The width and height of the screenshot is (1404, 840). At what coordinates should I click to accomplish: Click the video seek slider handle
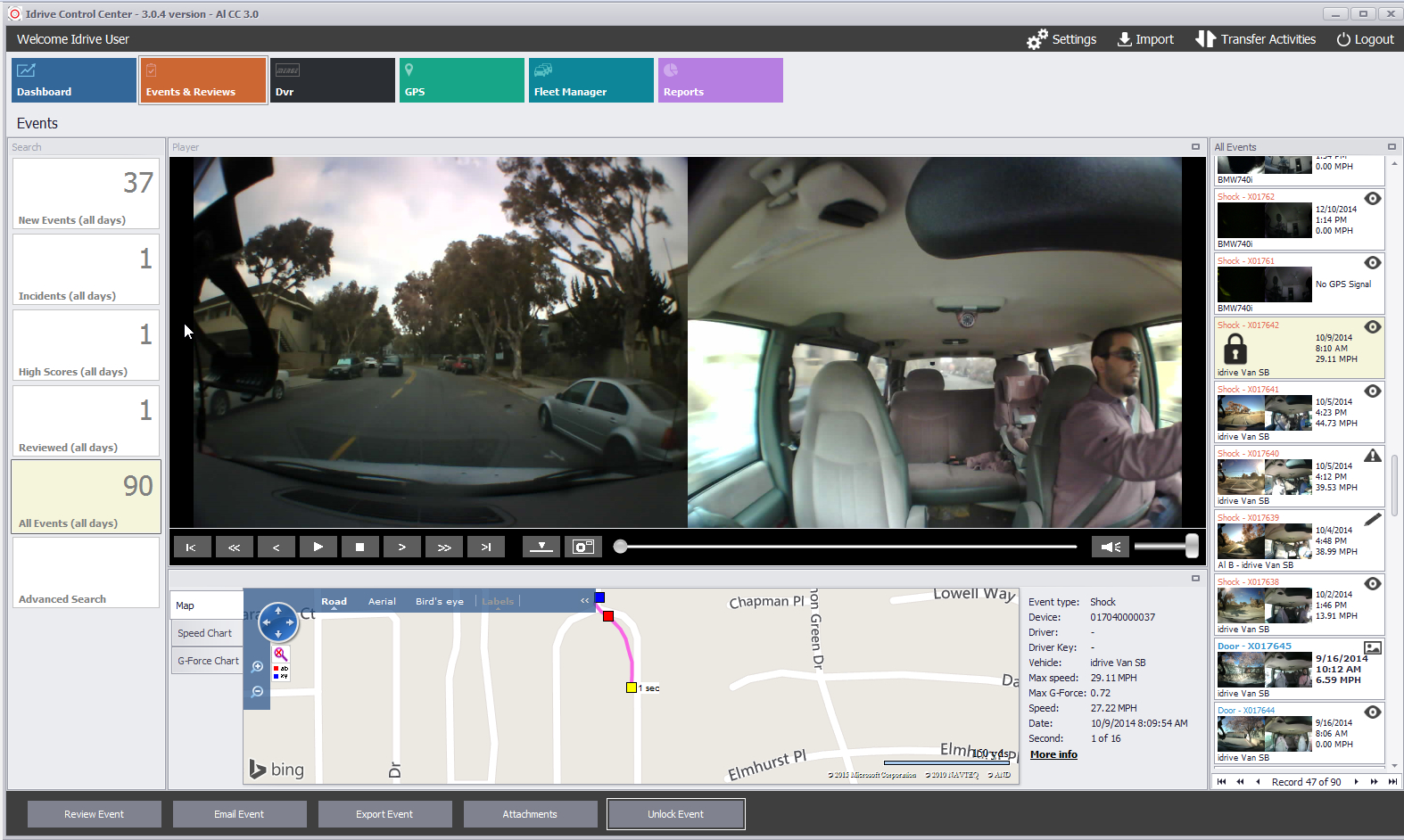click(620, 547)
